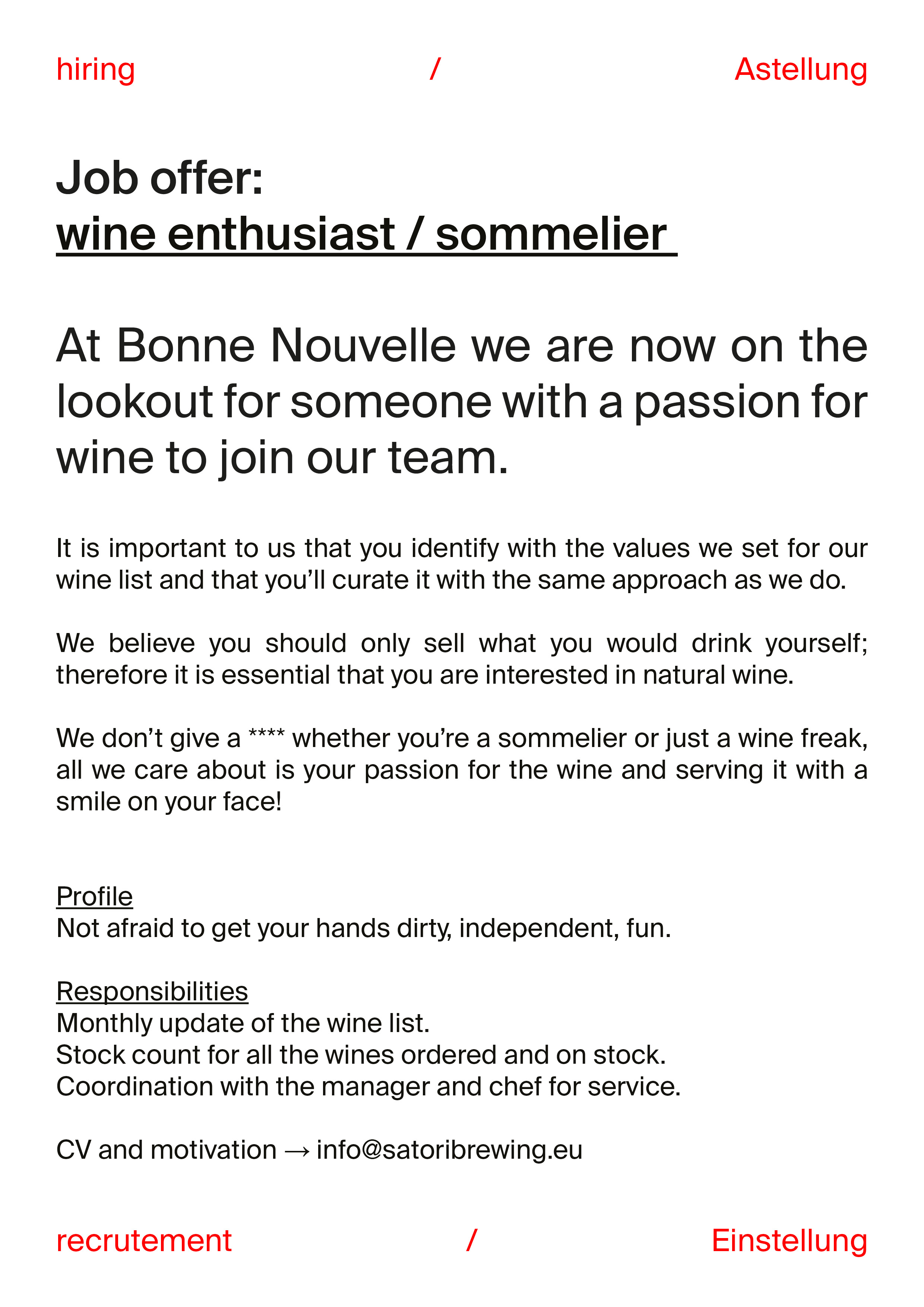Click the red 'Astellung' header word
Screen dimensions: 924x1307
tap(800, 70)
